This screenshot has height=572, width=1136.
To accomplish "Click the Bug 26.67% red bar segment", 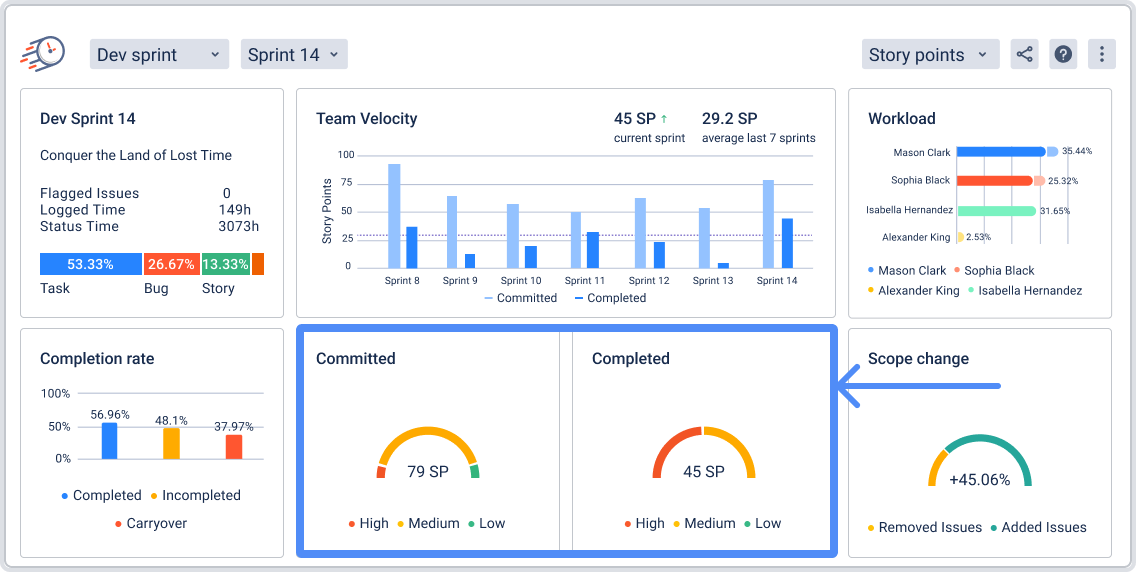I will [x=171, y=264].
